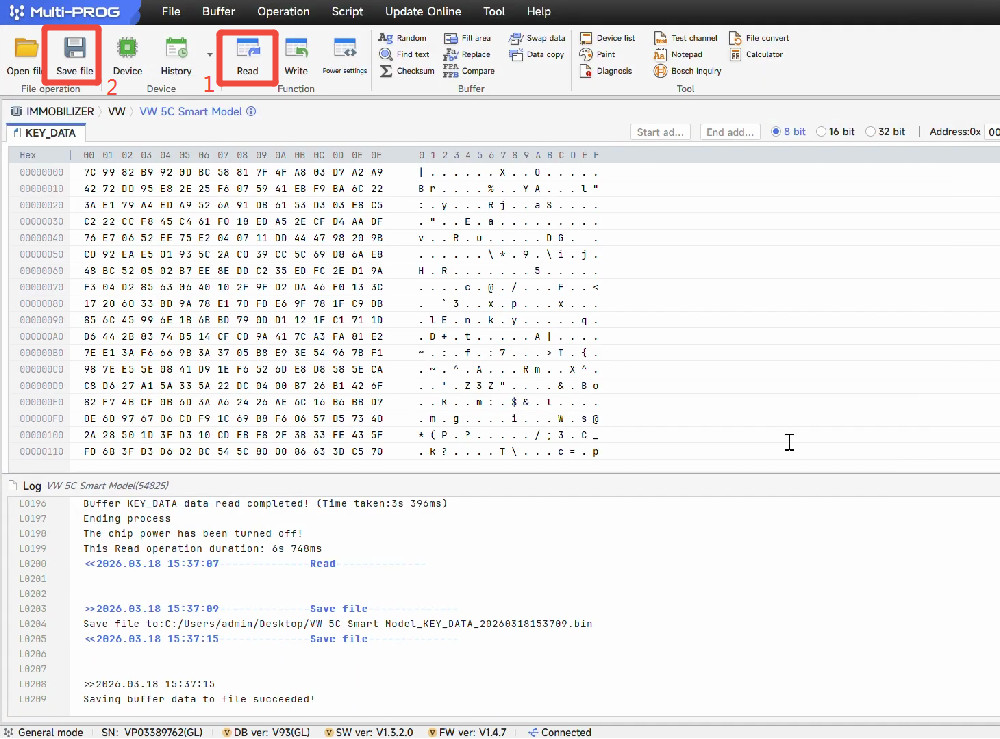
Task: Launch the Bosch inquiry tool
Action: [688, 71]
